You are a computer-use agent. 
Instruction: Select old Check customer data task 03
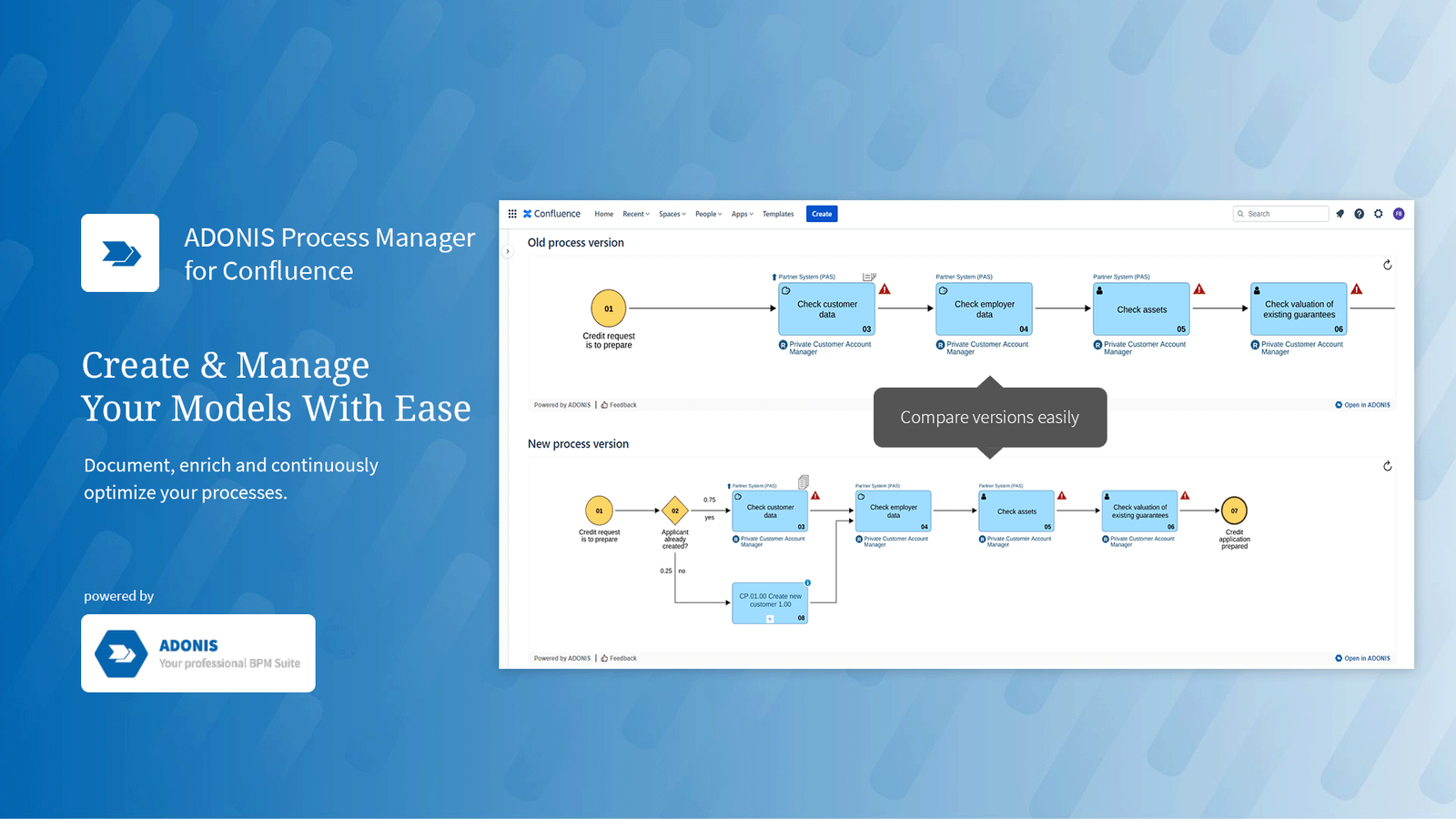[826, 309]
